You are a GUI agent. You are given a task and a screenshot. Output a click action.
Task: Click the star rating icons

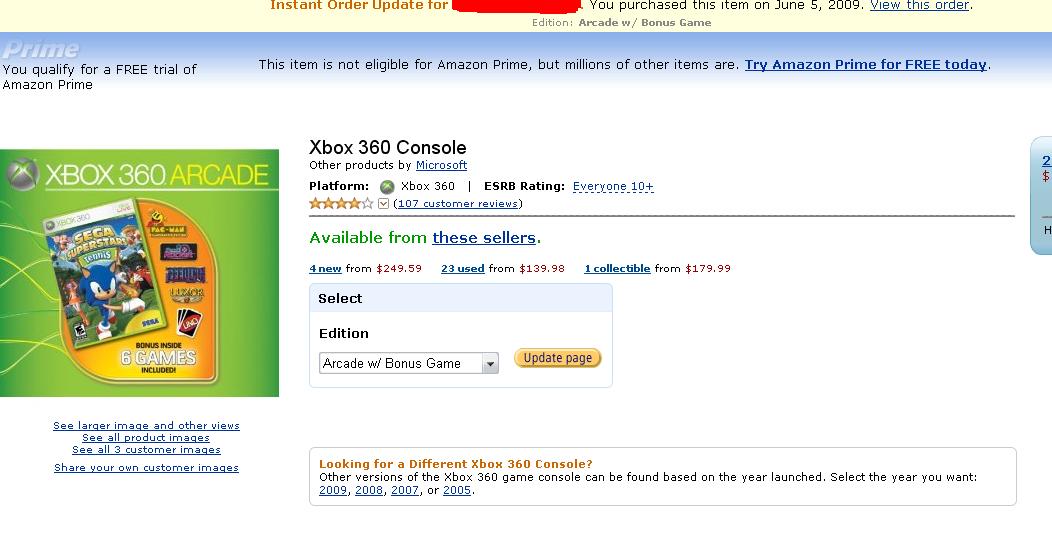click(x=341, y=203)
